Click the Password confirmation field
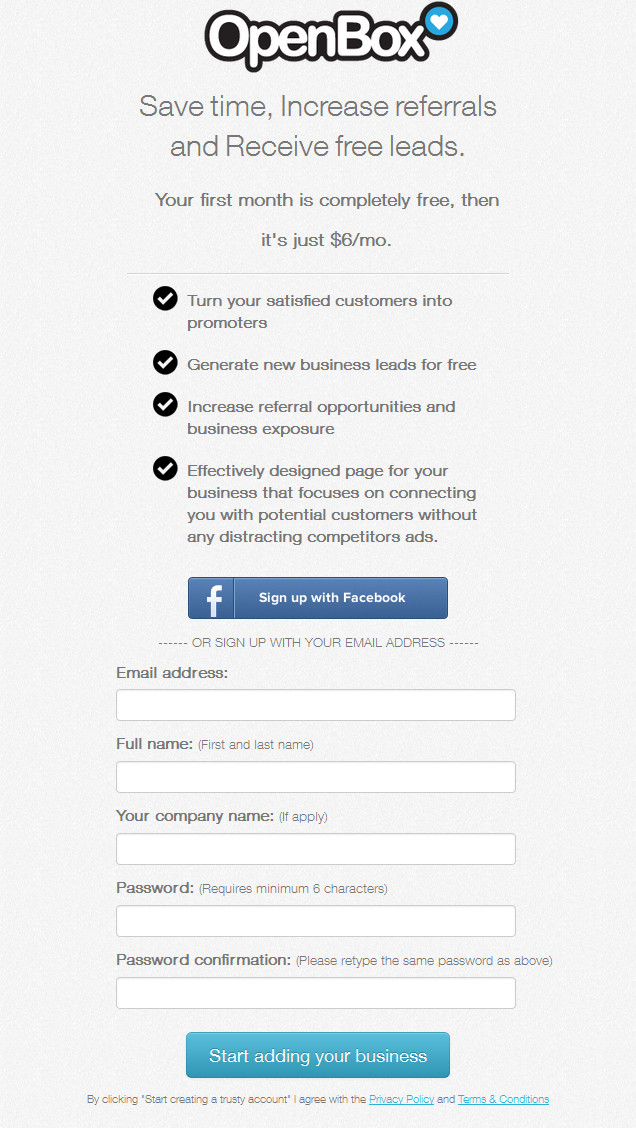The width and height of the screenshot is (636, 1128). tap(316, 993)
